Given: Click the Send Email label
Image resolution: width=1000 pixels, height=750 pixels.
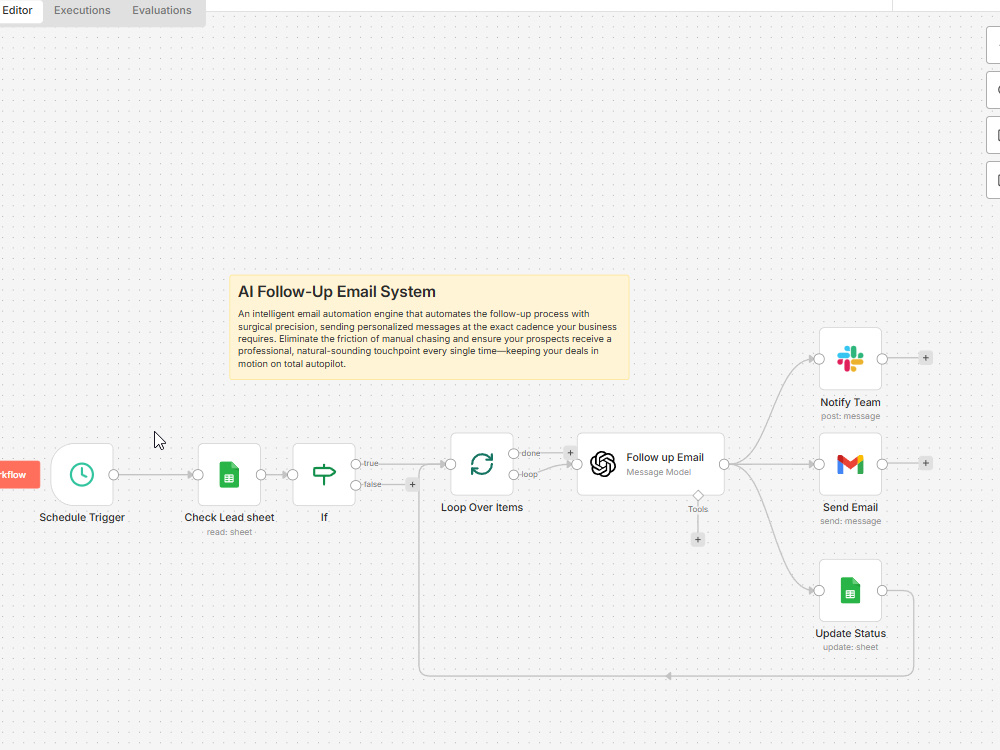Looking at the screenshot, I should pos(850,507).
